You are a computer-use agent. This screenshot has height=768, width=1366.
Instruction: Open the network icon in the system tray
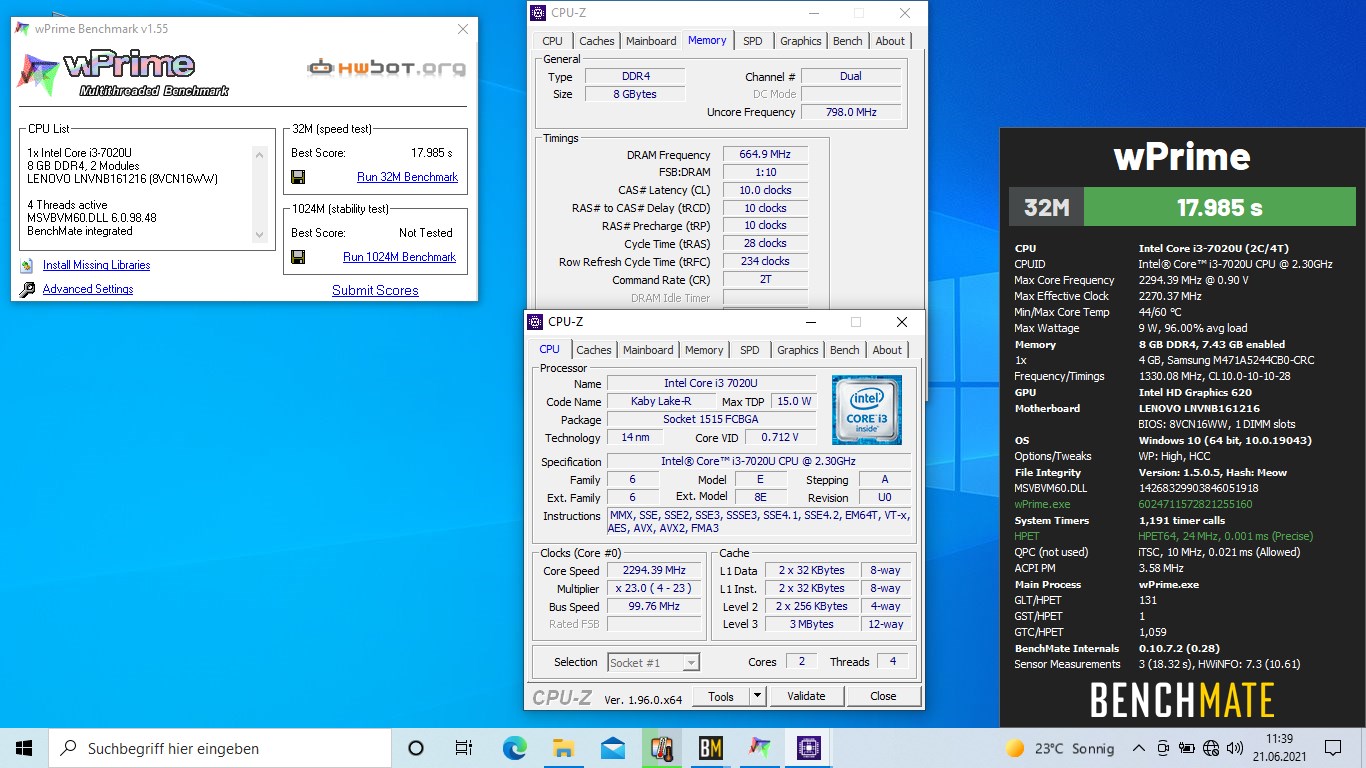click(1212, 748)
